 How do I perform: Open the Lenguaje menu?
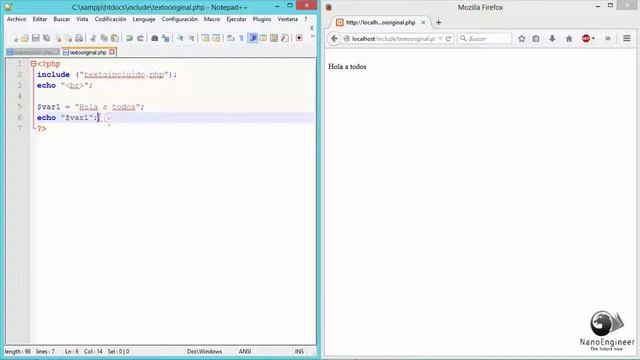click(x=144, y=19)
